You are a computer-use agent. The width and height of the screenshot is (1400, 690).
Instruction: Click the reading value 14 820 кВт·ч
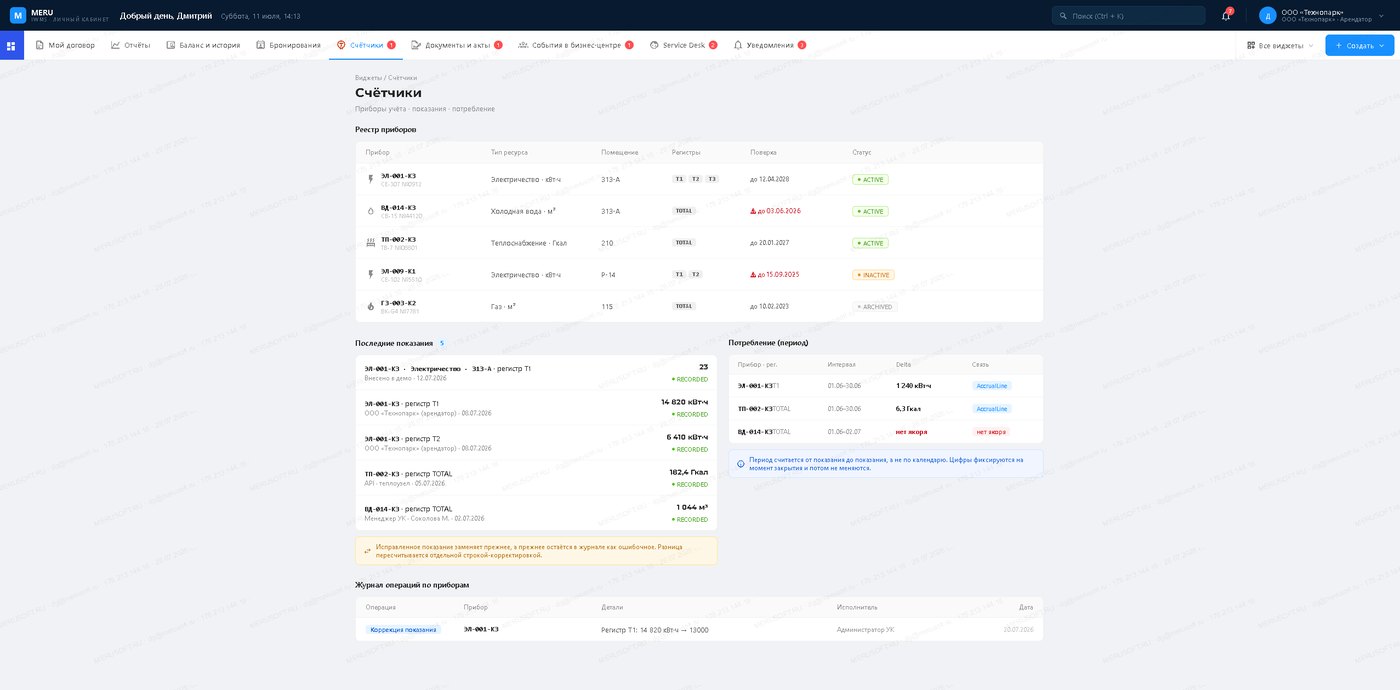[x=684, y=401]
